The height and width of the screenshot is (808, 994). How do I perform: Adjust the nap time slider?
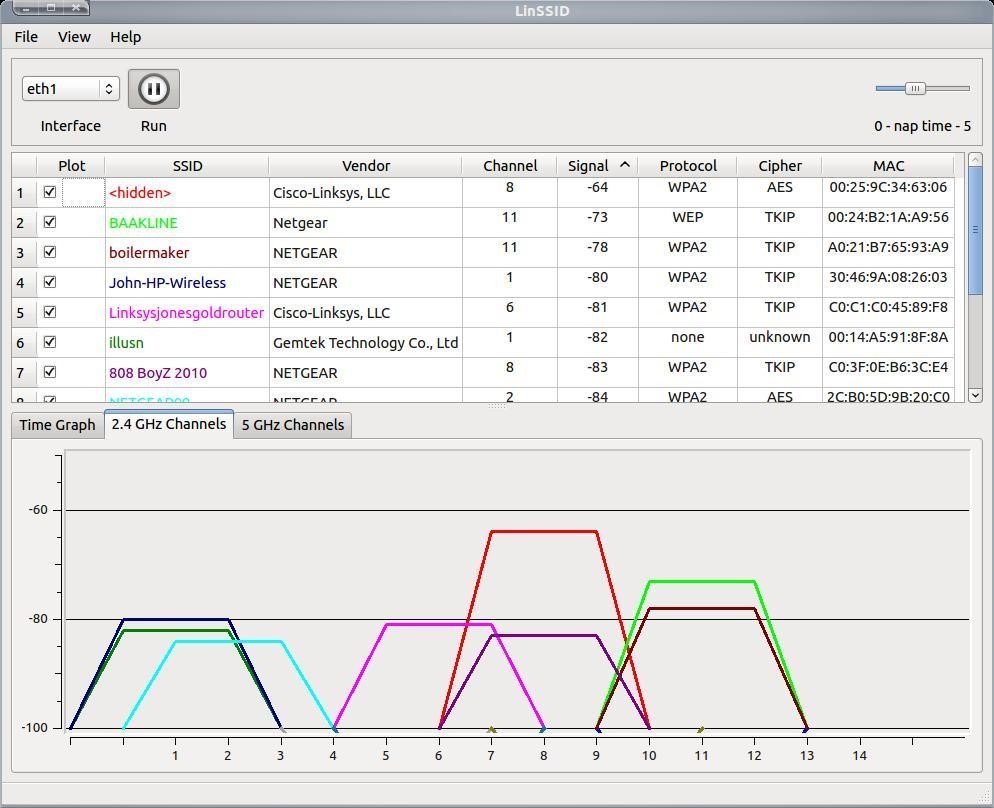point(915,89)
